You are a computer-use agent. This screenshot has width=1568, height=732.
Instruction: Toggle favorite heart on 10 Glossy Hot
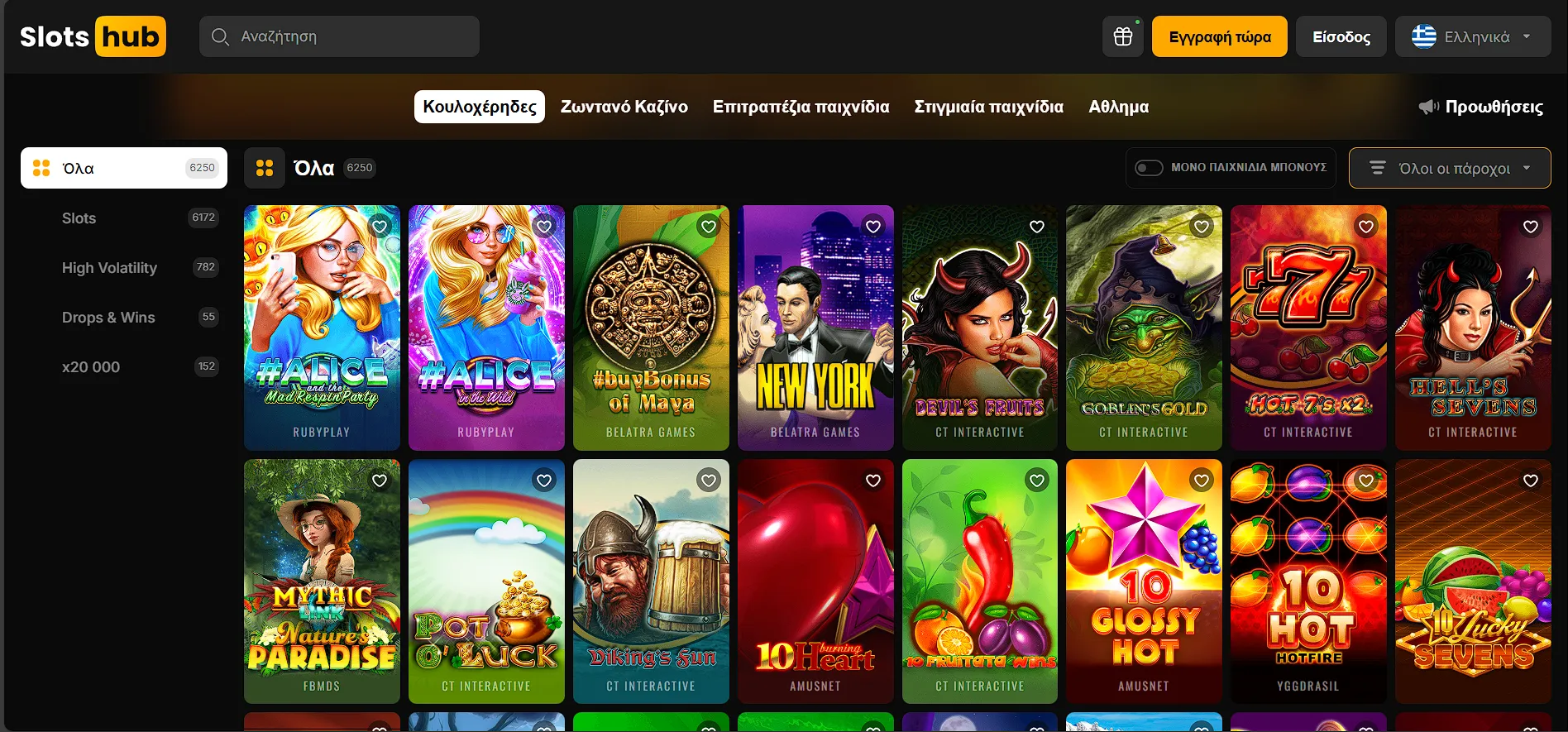[1201, 481]
